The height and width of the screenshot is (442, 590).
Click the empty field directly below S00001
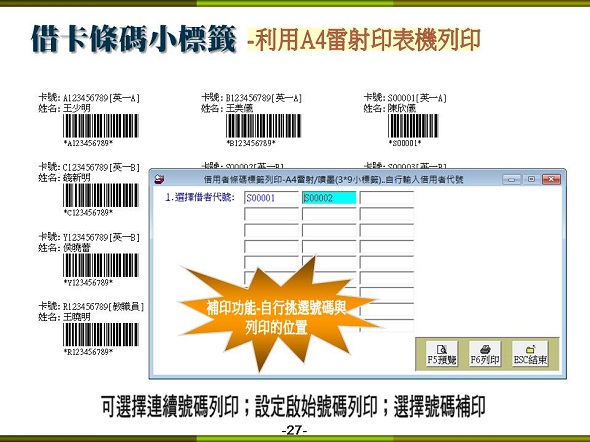coord(271,214)
